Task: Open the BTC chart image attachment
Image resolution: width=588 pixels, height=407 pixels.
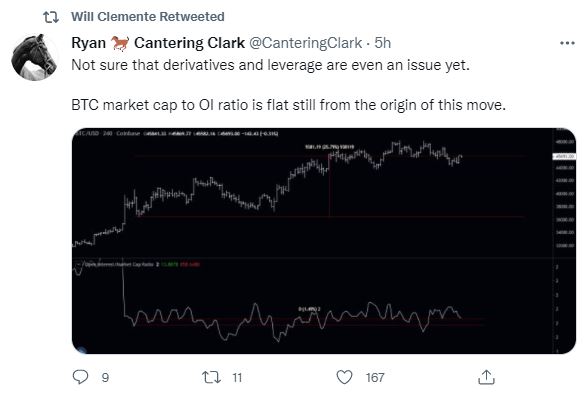Action: click(x=324, y=240)
